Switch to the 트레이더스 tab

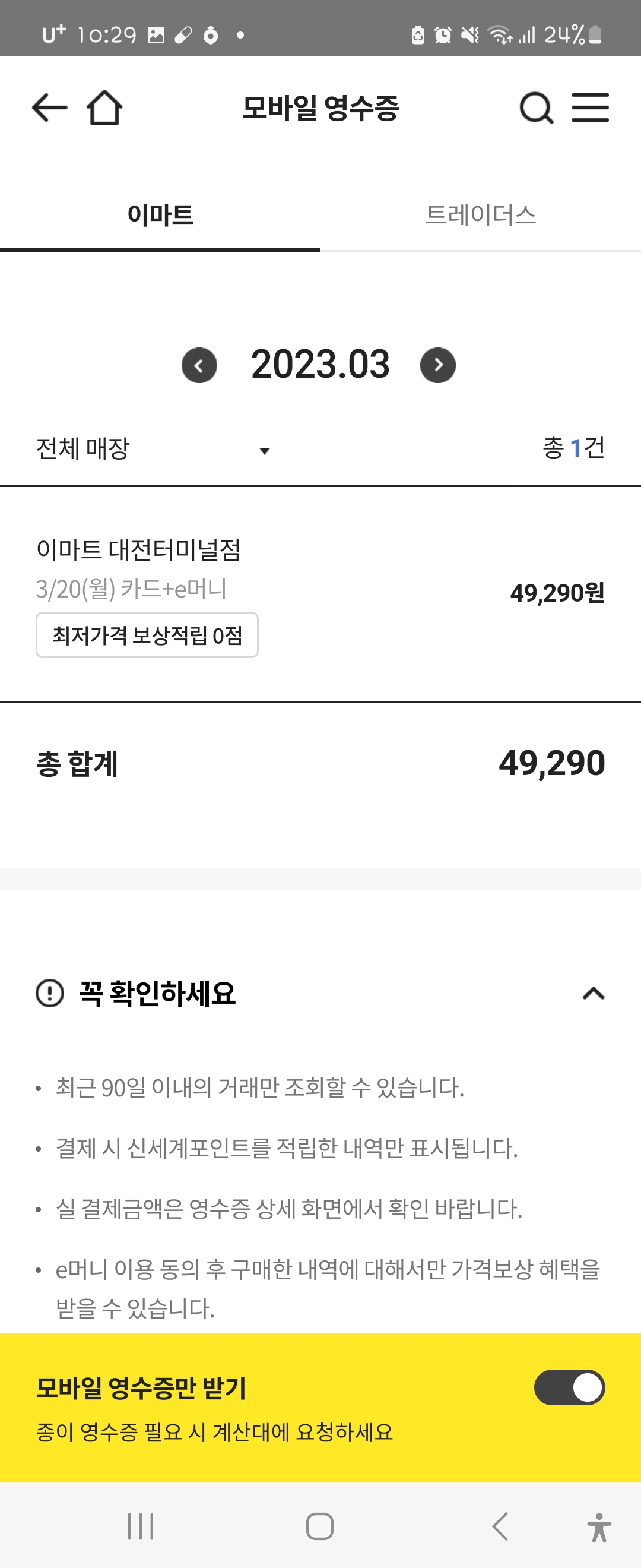[480, 215]
